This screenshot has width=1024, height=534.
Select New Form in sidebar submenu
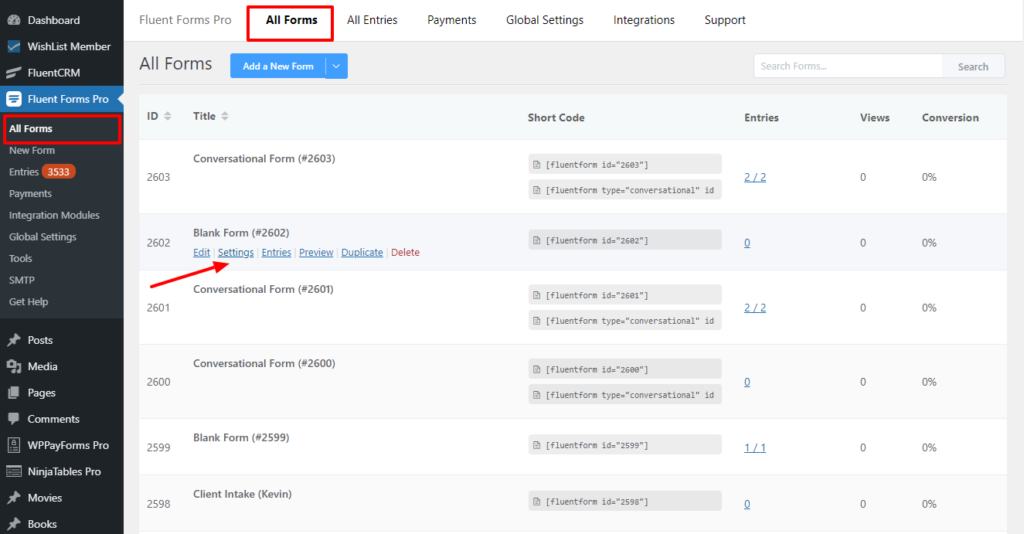point(32,150)
